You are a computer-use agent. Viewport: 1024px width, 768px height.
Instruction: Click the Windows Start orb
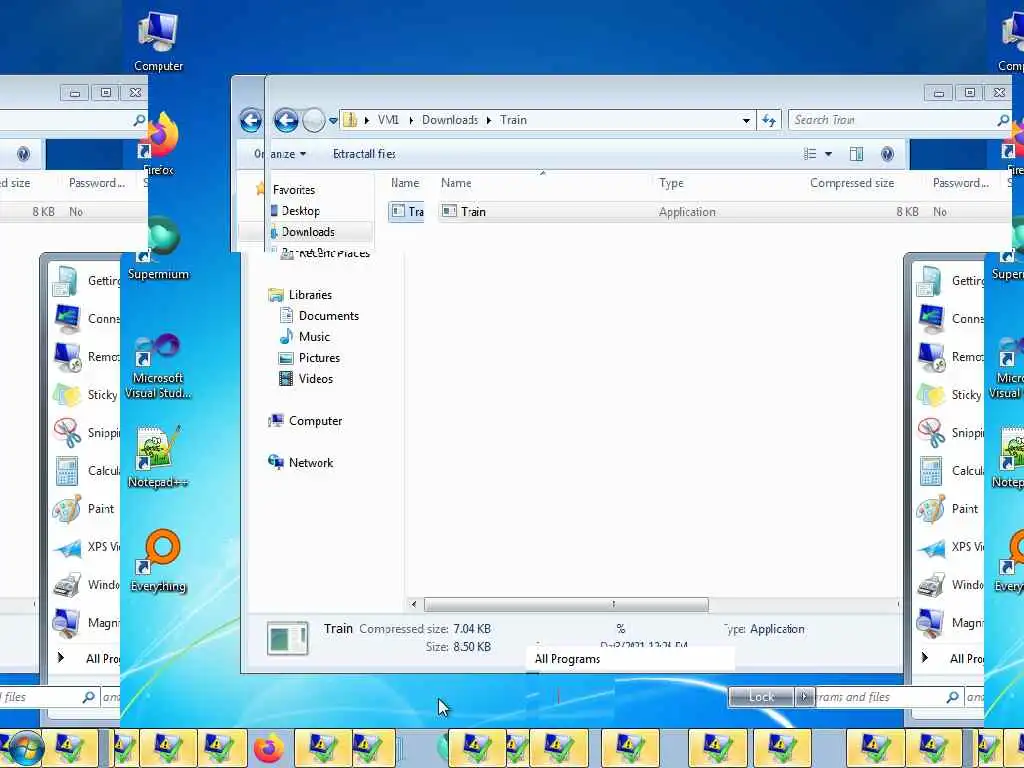coord(25,748)
